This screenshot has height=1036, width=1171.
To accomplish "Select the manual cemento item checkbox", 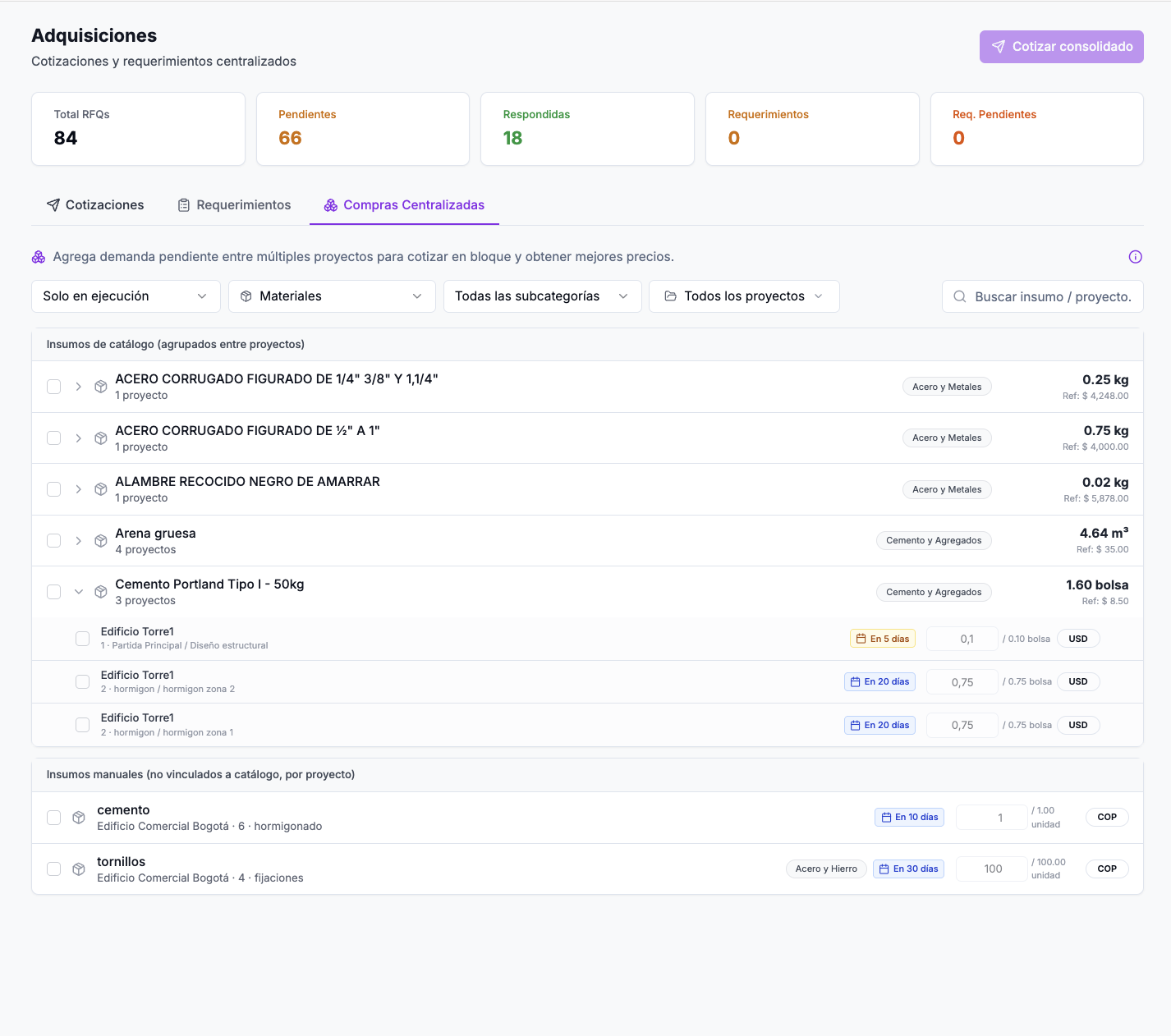I will tap(54, 818).
